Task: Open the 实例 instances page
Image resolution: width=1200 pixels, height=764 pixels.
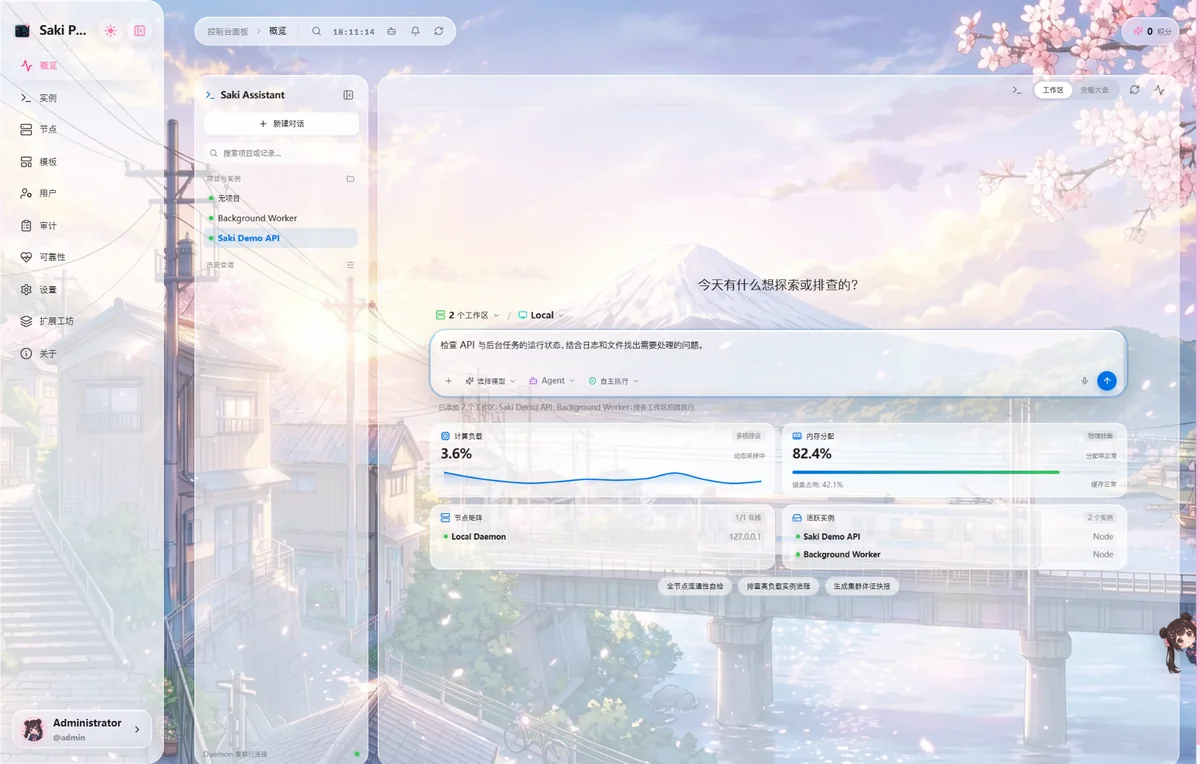Action: pyautogui.click(x=82, y=98)
